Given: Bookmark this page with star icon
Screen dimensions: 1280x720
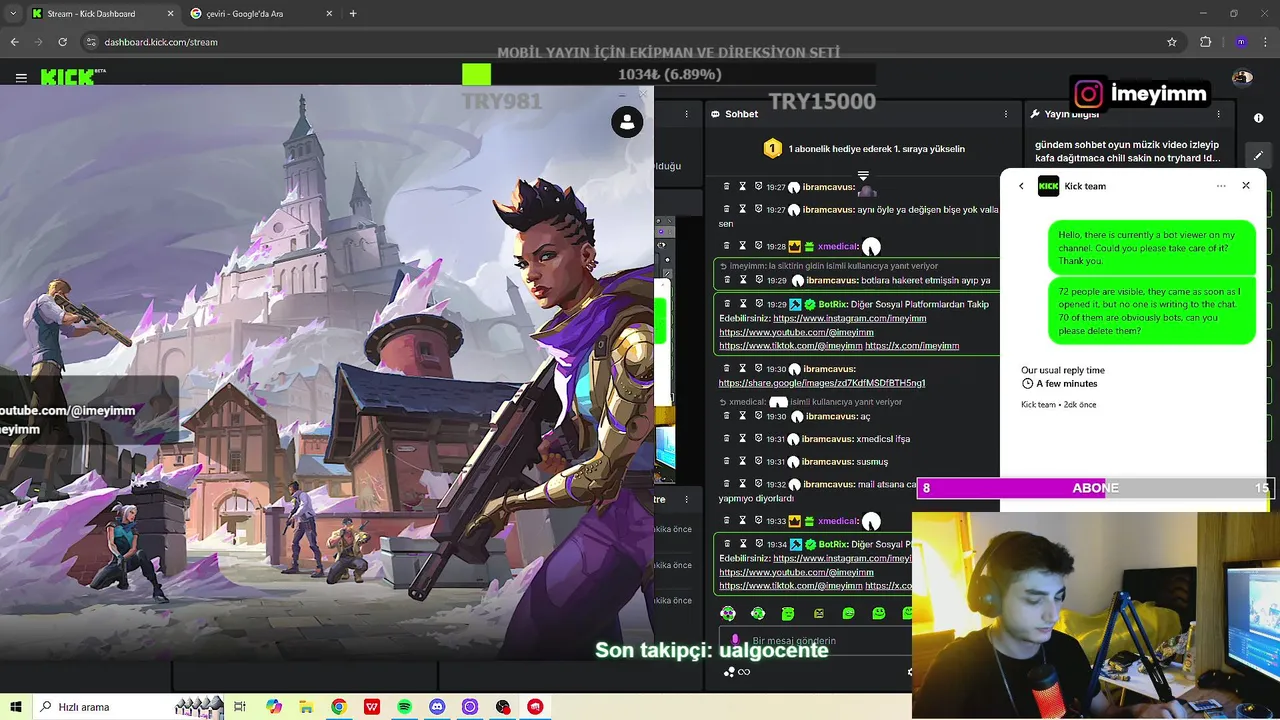Looking at the screenshot, I should pos(1172,42).
